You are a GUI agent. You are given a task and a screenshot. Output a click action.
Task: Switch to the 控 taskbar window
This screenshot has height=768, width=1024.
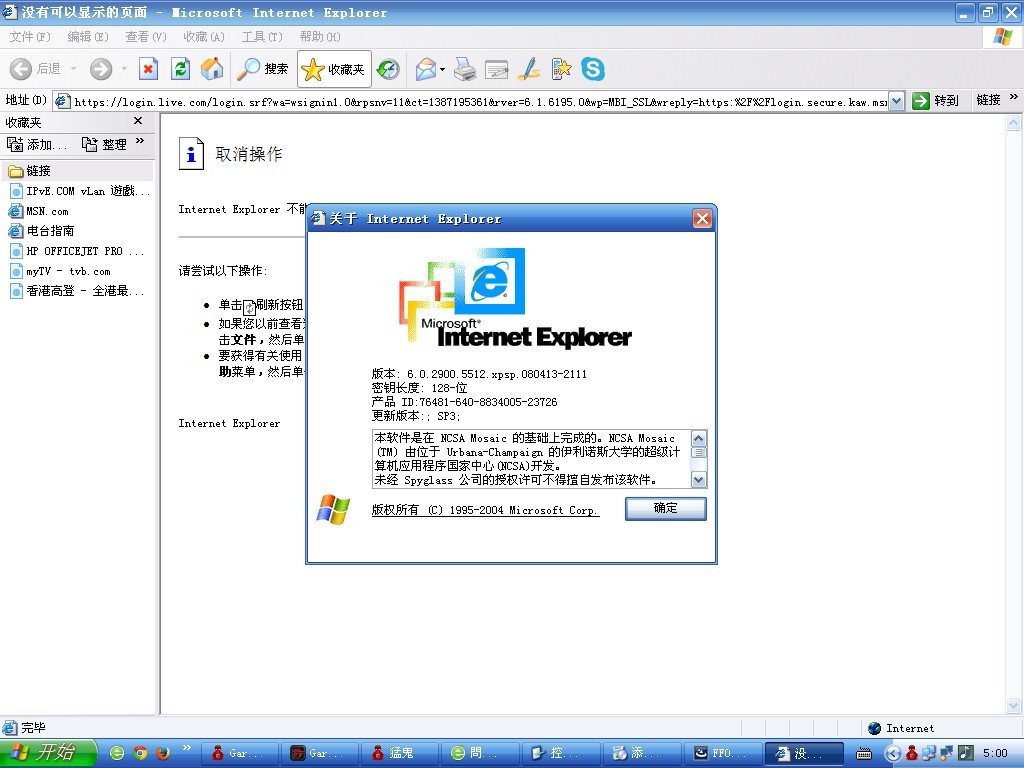[560, 753]
